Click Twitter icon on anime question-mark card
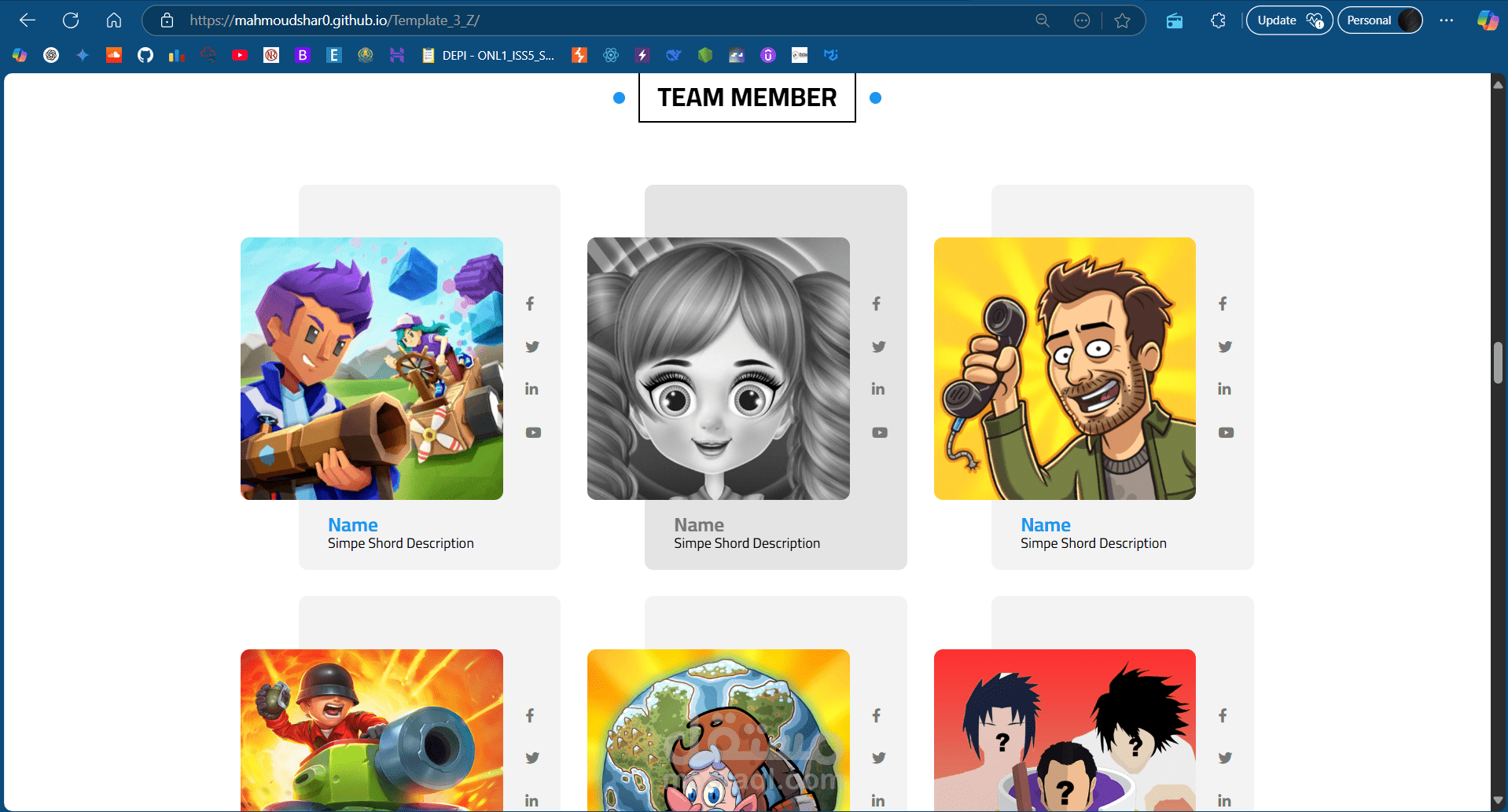 coord(1225,758)
